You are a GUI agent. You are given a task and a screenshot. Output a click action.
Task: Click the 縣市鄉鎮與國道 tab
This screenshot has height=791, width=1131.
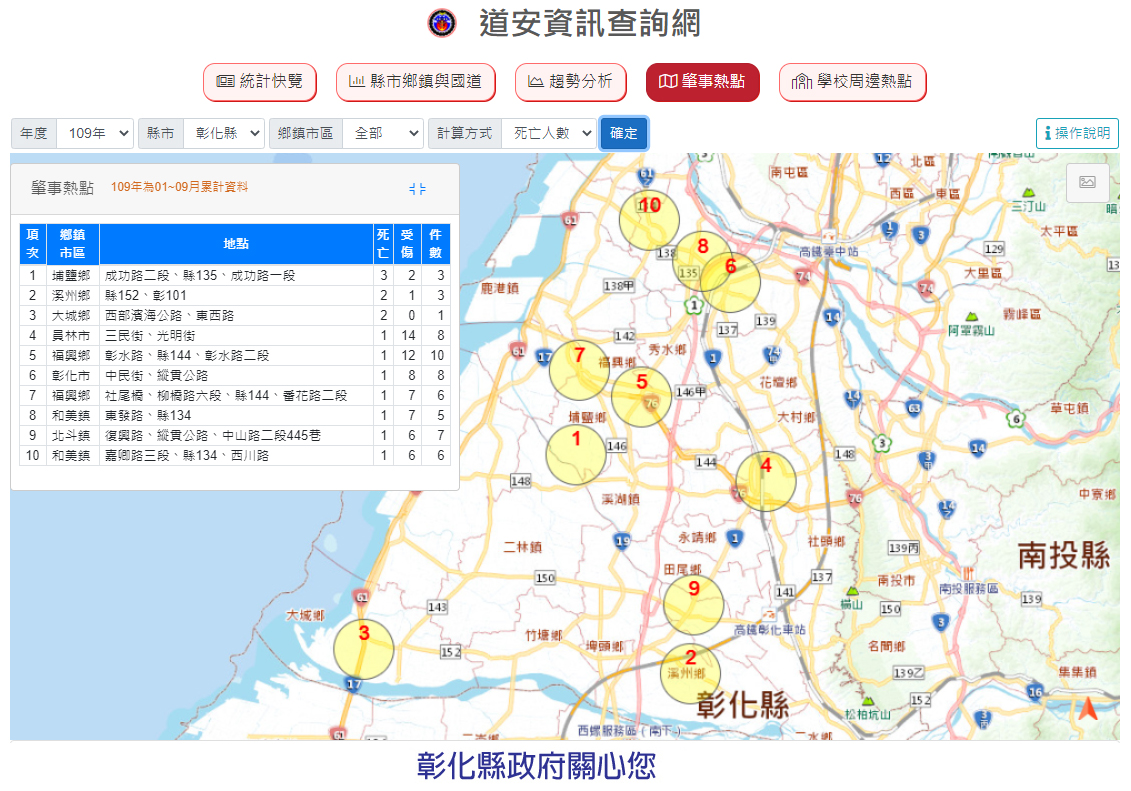(x=415, y=82)
